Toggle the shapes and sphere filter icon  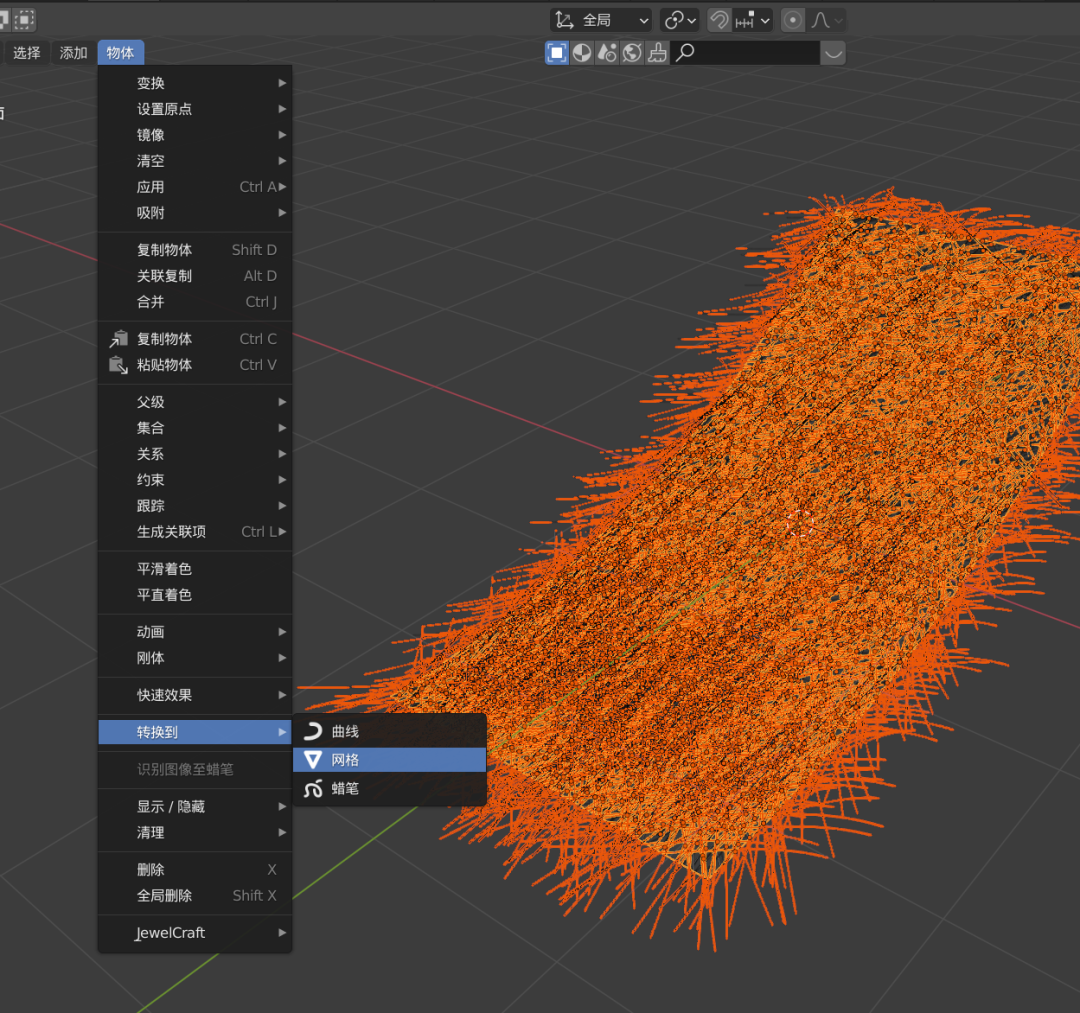click(x=607, y=53)
